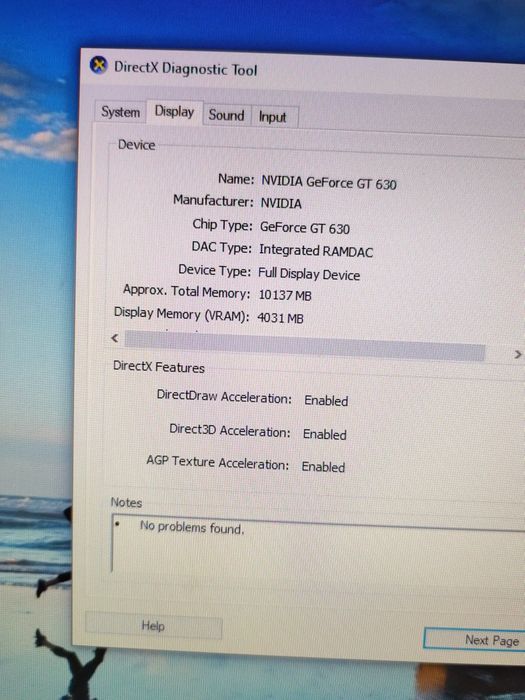
Task: Click the Display Memory value 4031 MB
Action: click(280, 318)
